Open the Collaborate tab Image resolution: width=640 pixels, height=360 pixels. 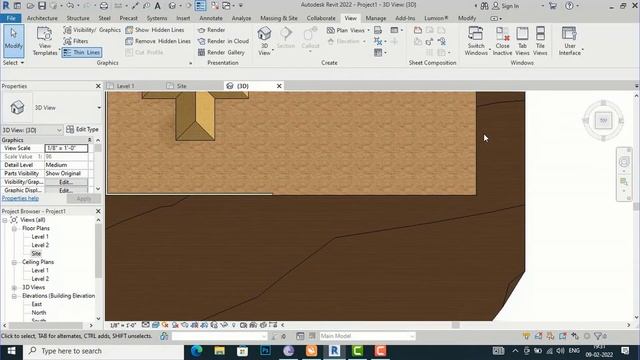(x=321, y=18)
